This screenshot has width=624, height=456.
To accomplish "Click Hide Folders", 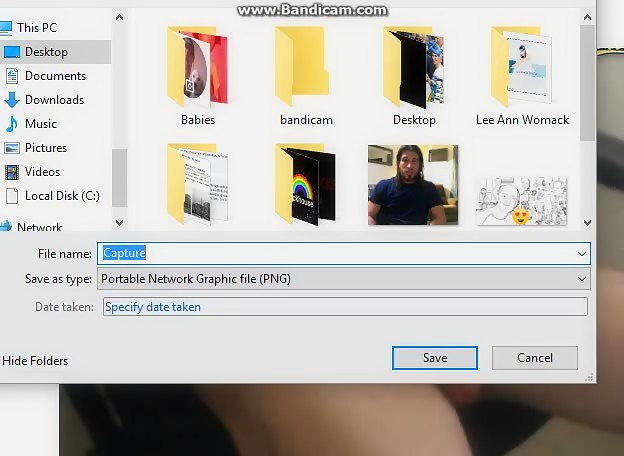I will [35, 361].
